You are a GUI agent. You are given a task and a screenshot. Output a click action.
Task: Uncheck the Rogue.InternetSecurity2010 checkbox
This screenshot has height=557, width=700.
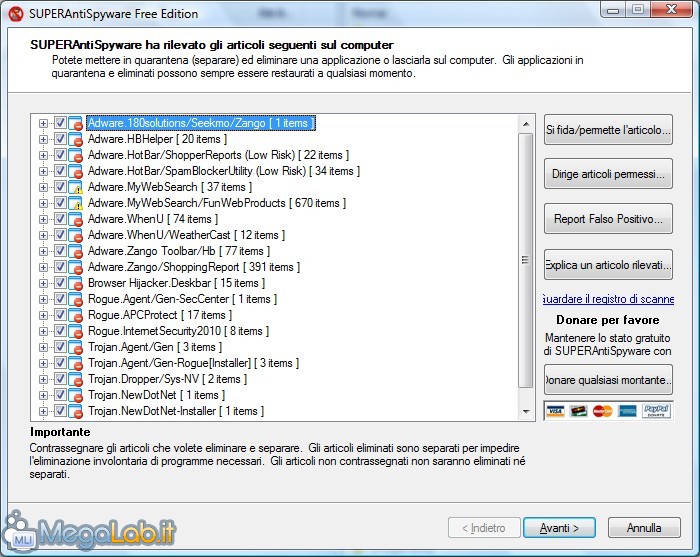click(60, 331)
